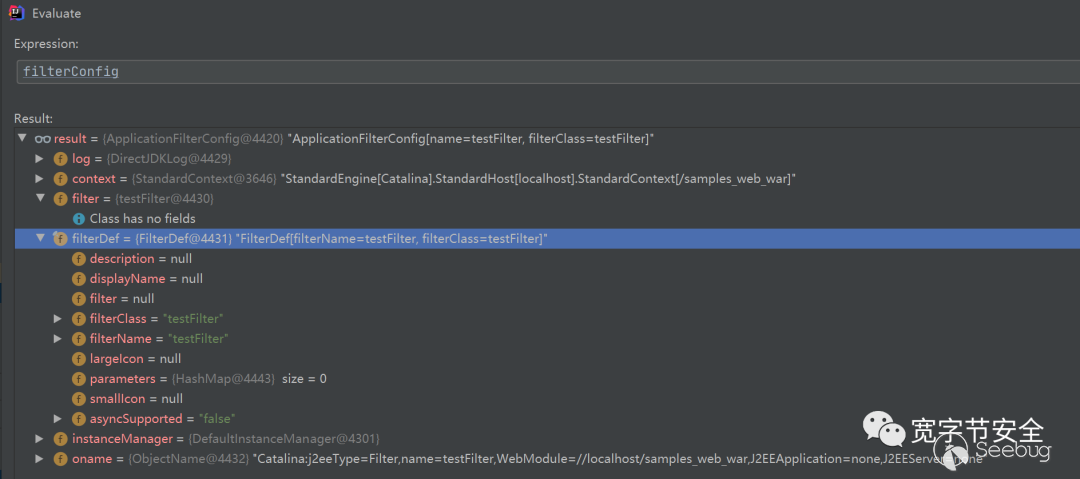Click the field icon next to filterClass
The width and height of the screenshot is (1080, 479).
(79, 318)
